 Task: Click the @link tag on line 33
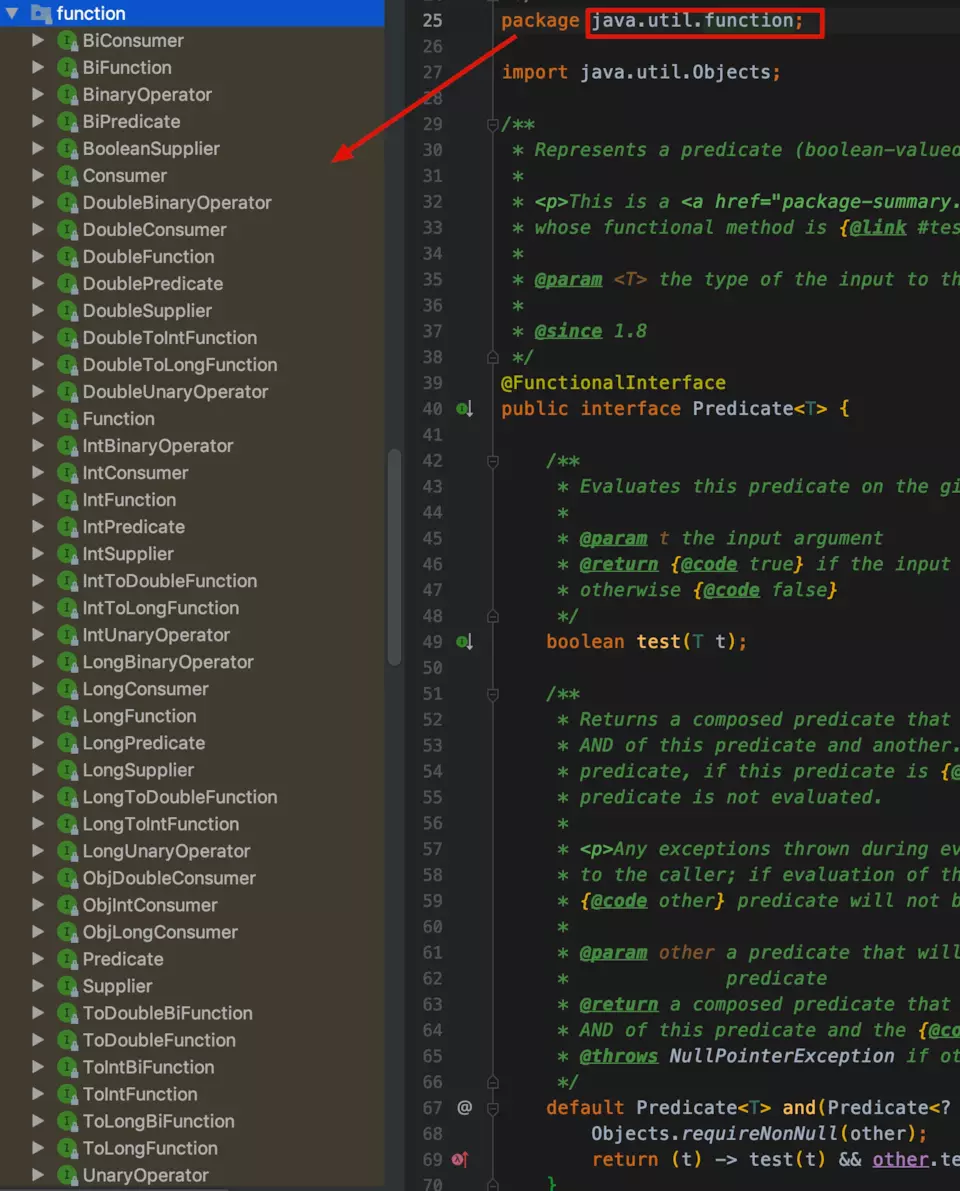point(879,228)
